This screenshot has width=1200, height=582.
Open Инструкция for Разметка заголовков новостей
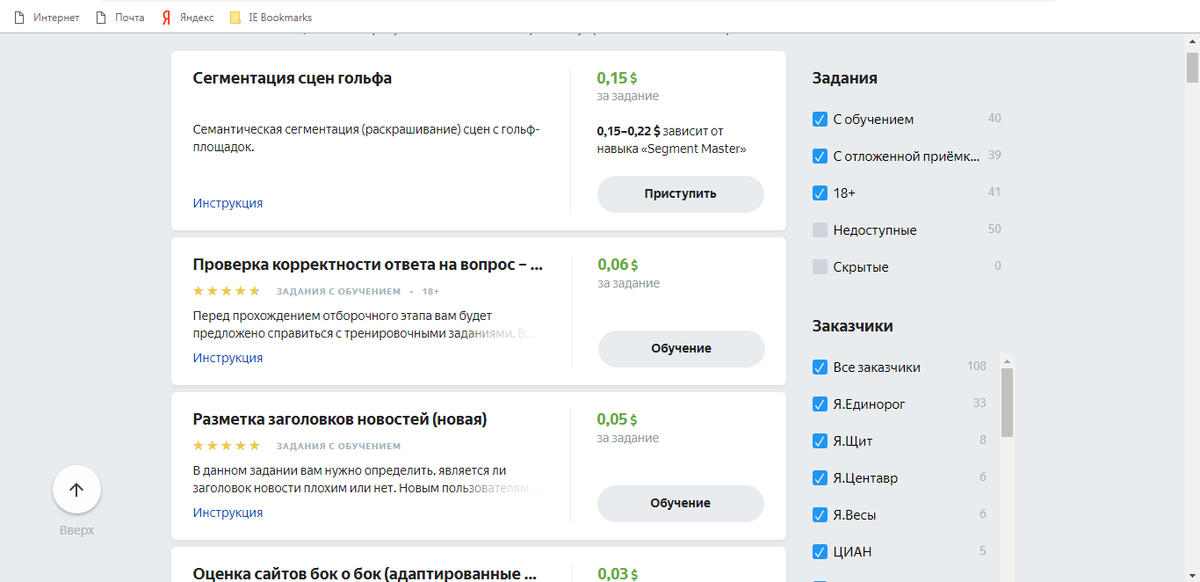click(x=228, y=513)
